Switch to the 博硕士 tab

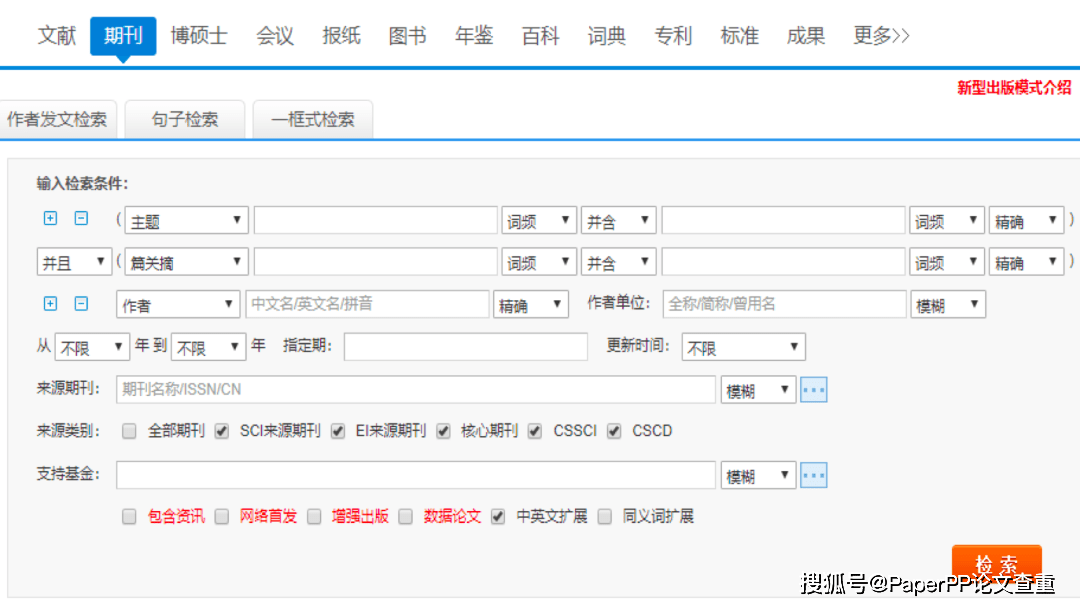[x=199, y=36]
